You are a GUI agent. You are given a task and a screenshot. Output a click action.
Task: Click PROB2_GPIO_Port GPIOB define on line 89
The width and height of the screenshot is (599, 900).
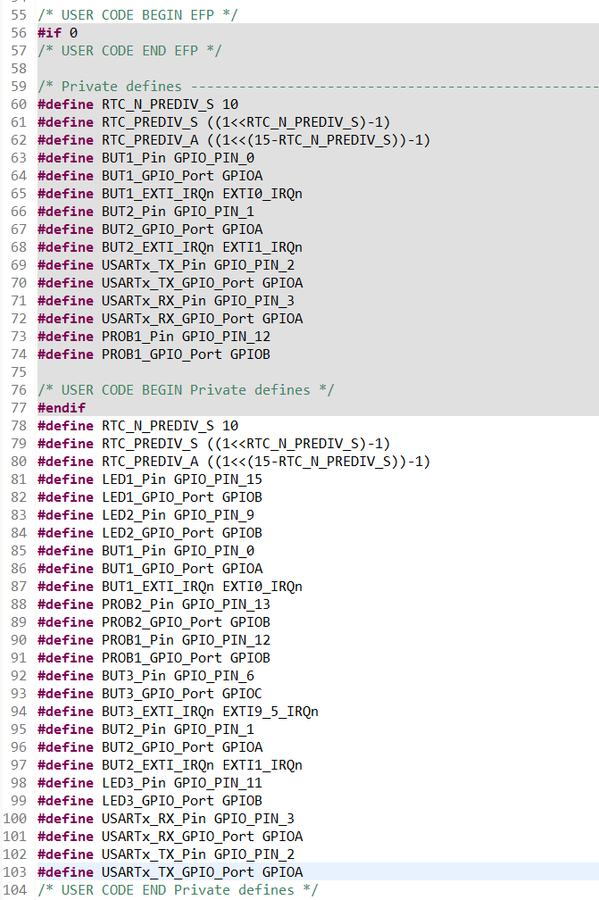[x=154, y=622]
